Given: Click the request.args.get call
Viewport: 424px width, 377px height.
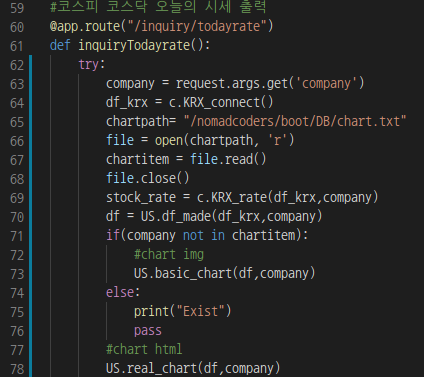Looking at the screenshot, I should click(x=232, y=83).
